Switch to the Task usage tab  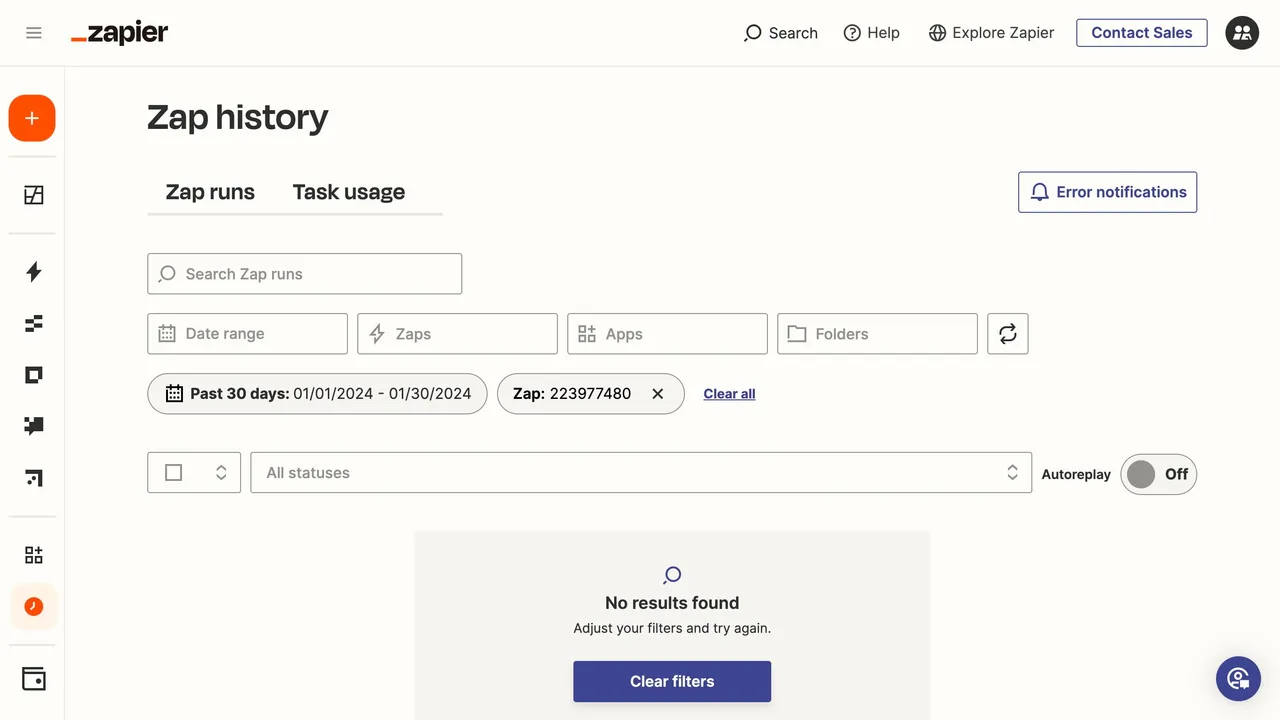click(349, 192)
